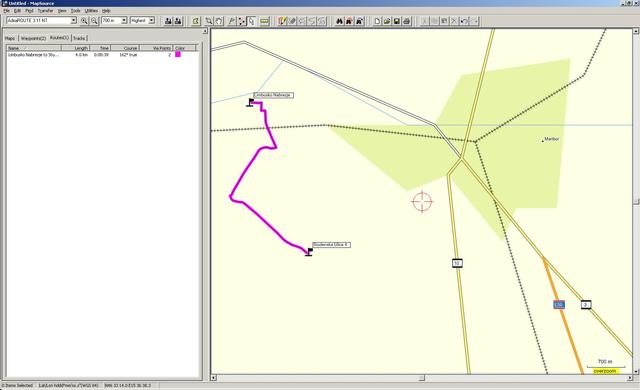Screen dimensions: 640x390
Task: Switch to the Tracks tab
Action: click(x=79, y=38)
